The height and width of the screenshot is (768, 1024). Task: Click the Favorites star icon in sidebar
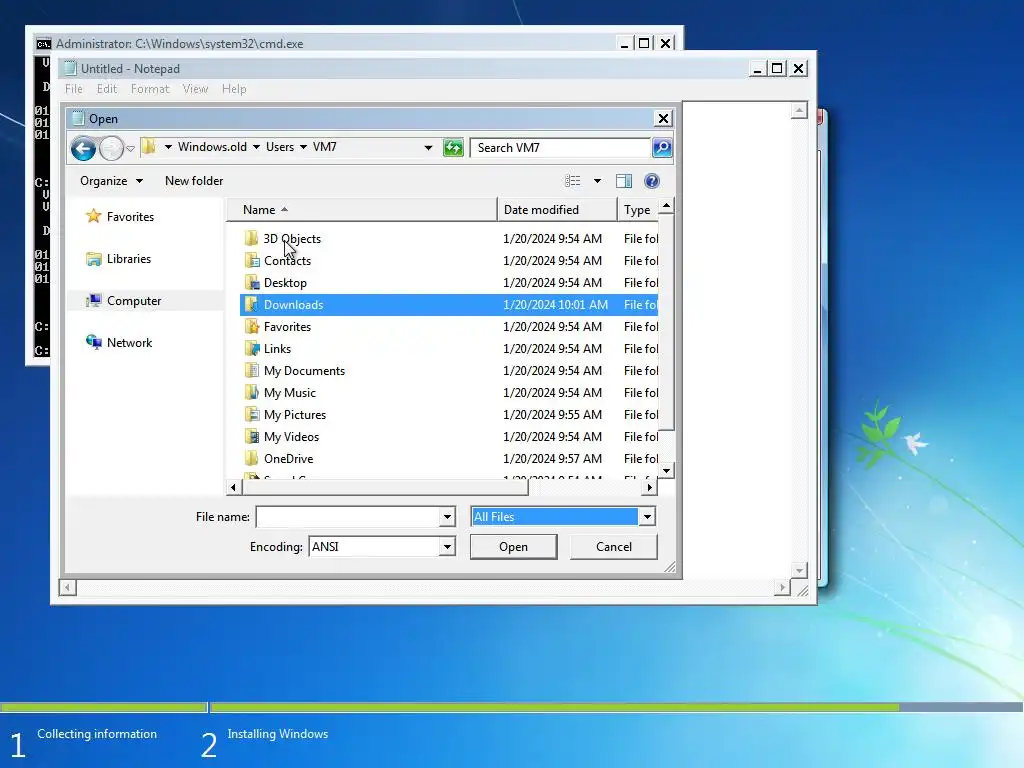pyautogui.click(x=94, y=216)
